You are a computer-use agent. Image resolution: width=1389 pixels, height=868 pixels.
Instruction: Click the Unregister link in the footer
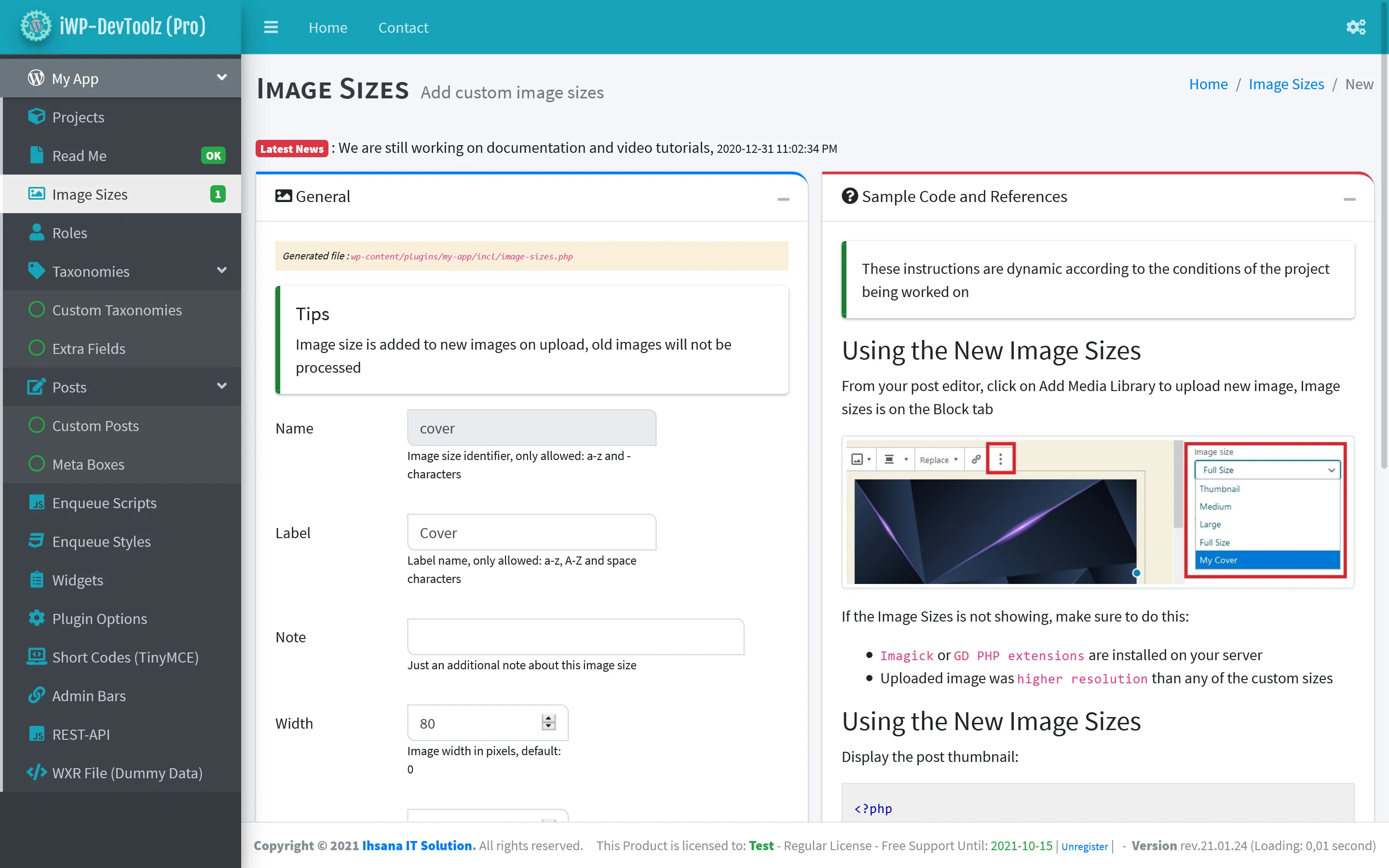1084,846
